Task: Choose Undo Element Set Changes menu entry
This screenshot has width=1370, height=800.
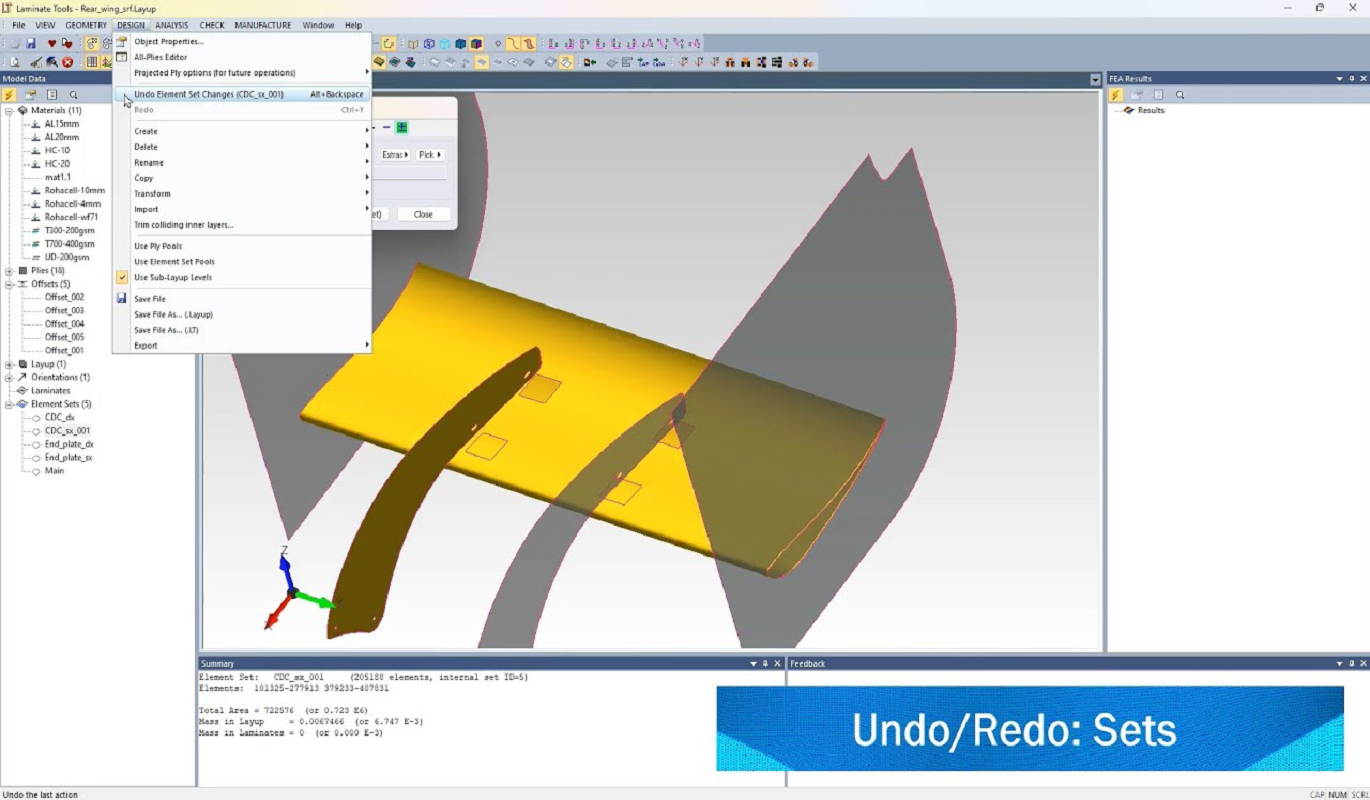Action: click(x=209, y=95)
